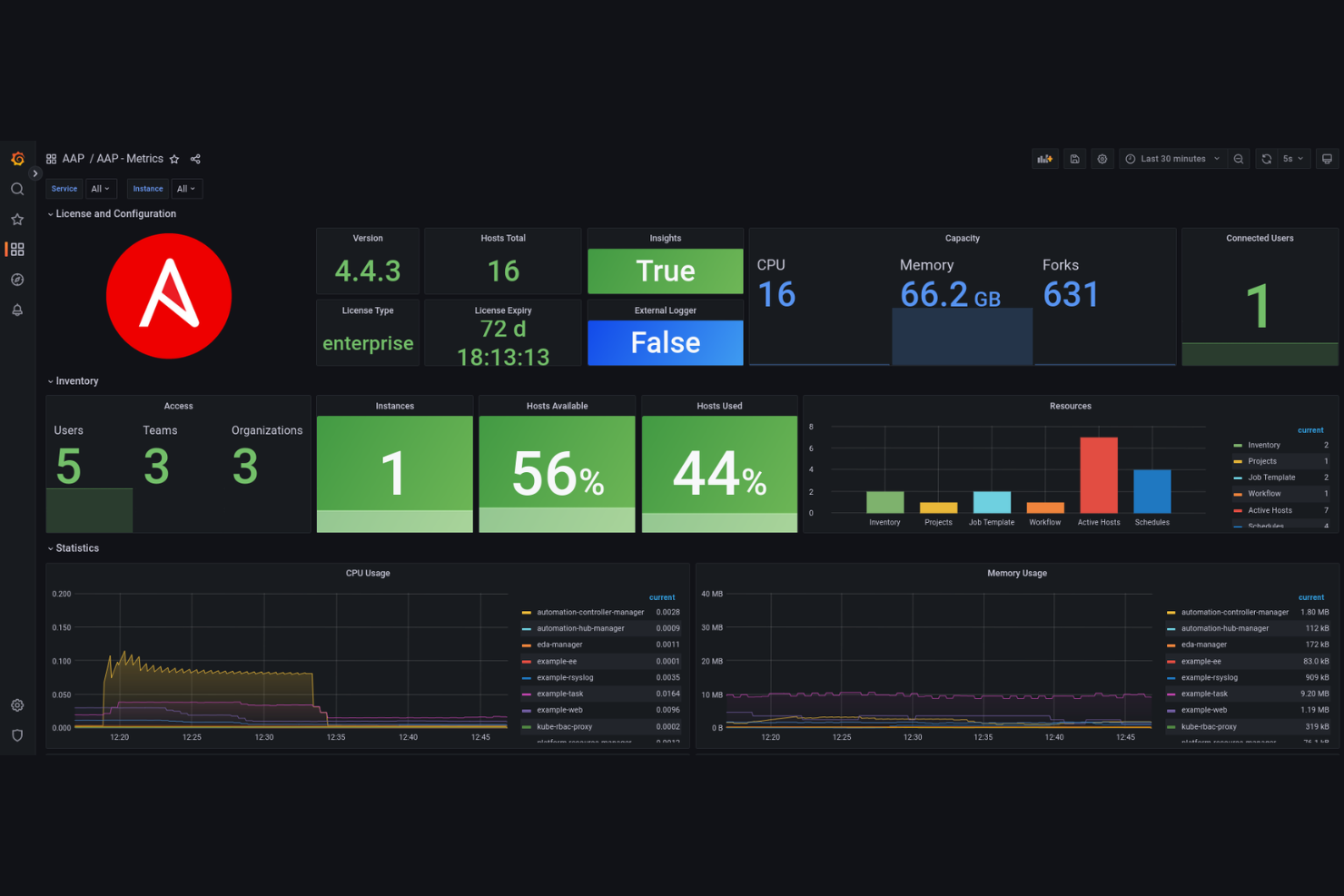Open the Service variable dropdown
1344x896 pixels.
pos(64,188)
